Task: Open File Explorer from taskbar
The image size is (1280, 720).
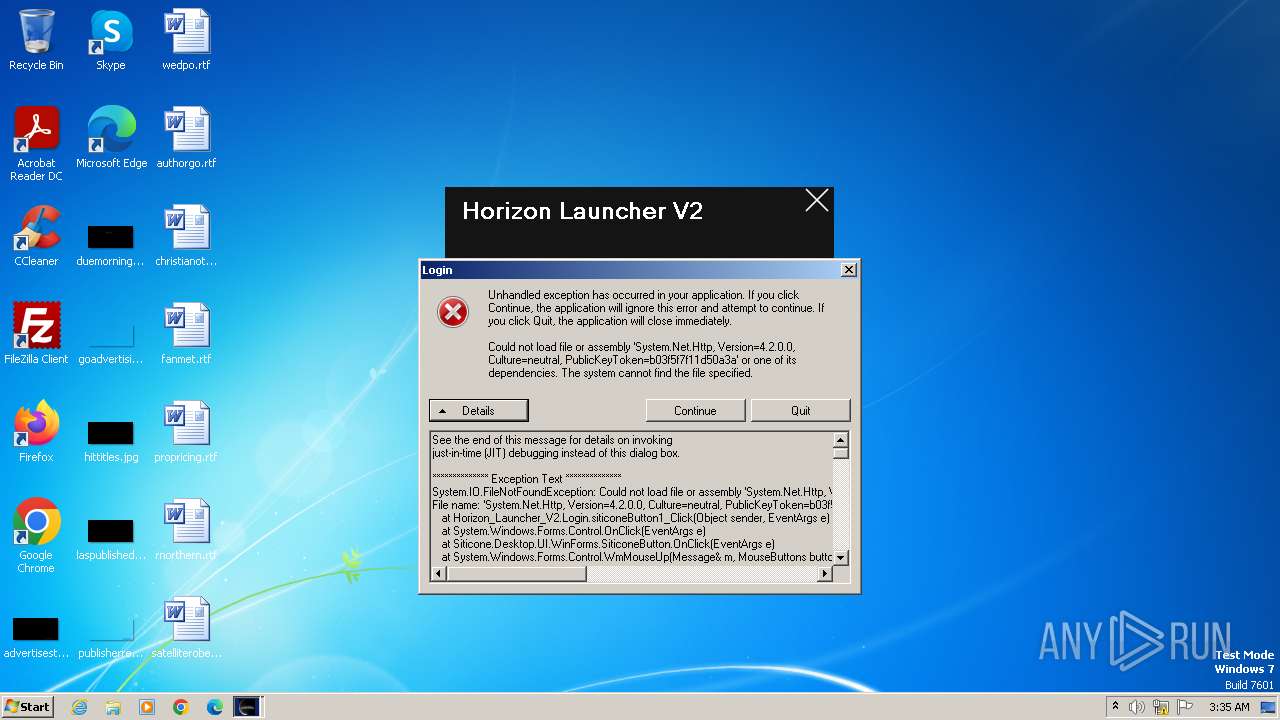Action: 113,707
